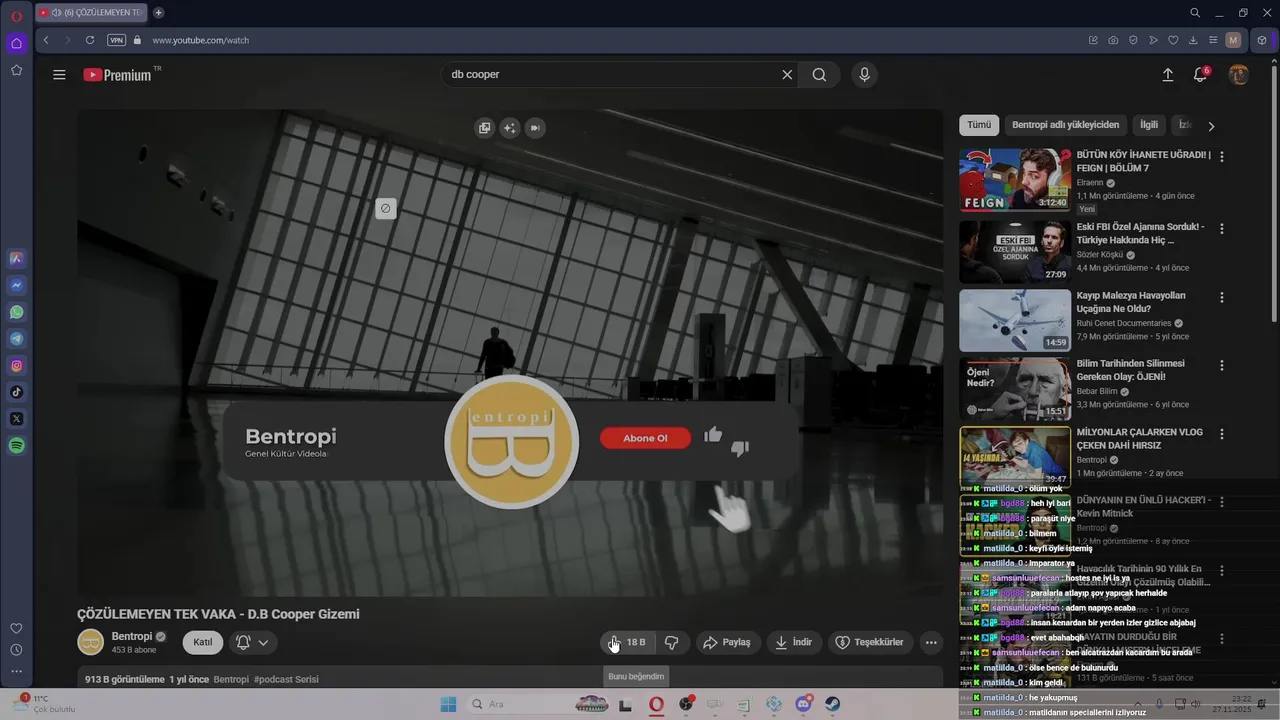
Task: Open options for Eski FBI Özel Ajanına video
Action: 1221,229
